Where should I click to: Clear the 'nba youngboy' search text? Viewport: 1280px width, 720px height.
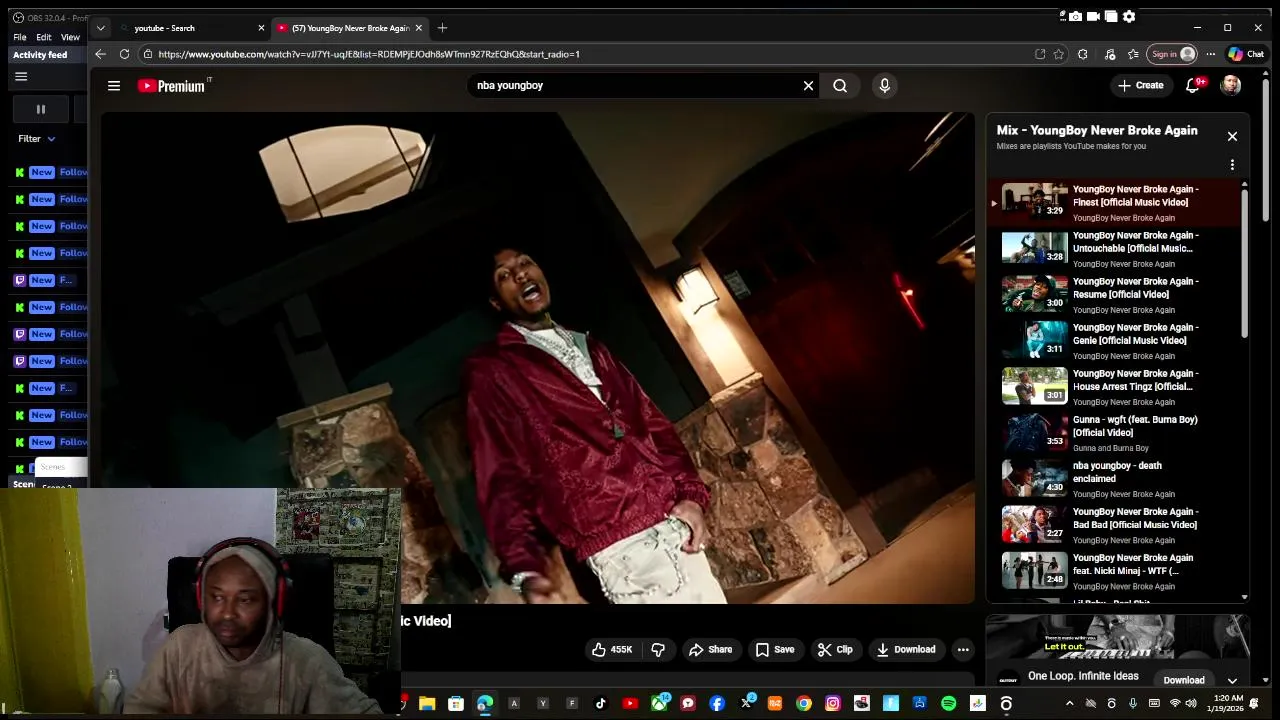point(808,86)
